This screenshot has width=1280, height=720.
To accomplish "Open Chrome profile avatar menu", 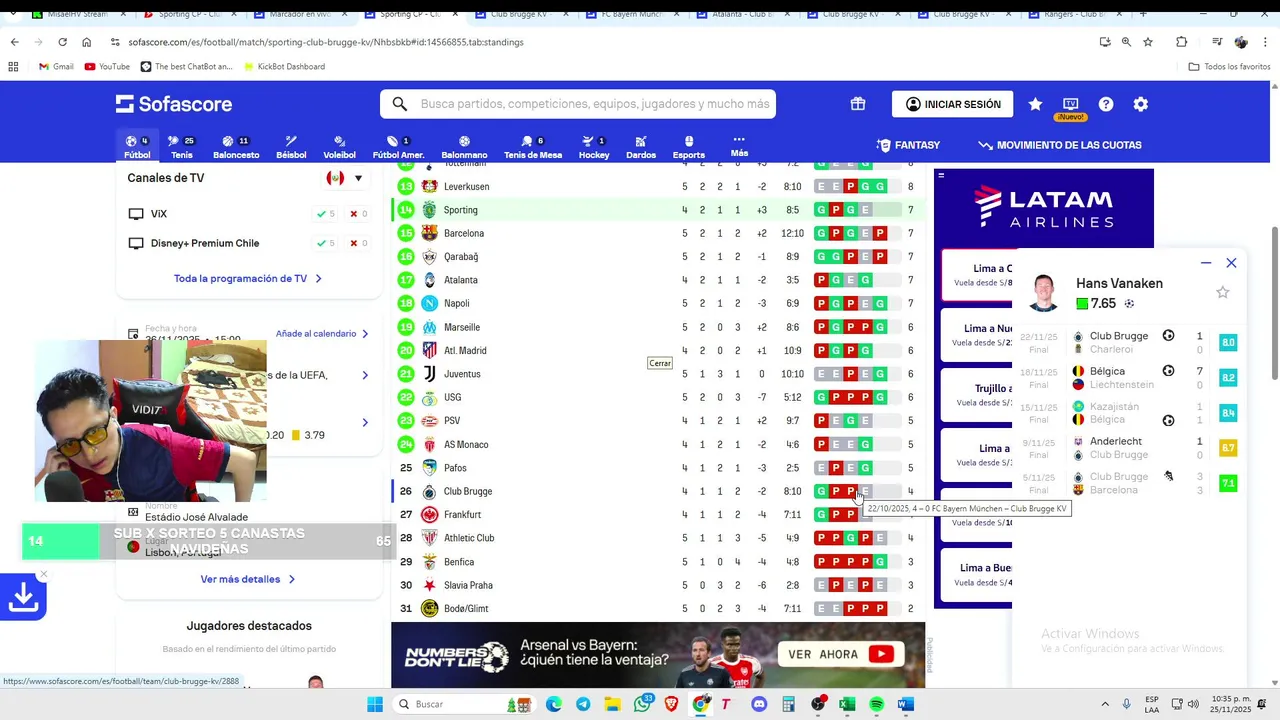I will pos(1241,42).
